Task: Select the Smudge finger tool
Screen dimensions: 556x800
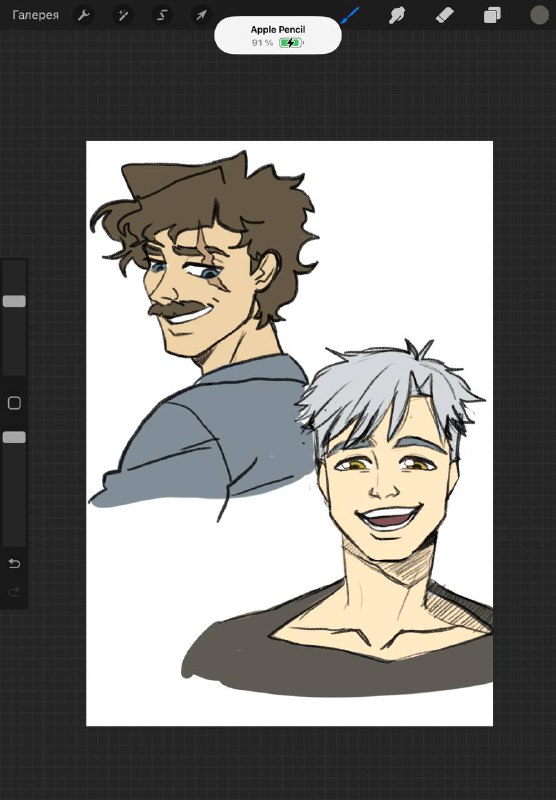Action: click(x=397, y=15)
